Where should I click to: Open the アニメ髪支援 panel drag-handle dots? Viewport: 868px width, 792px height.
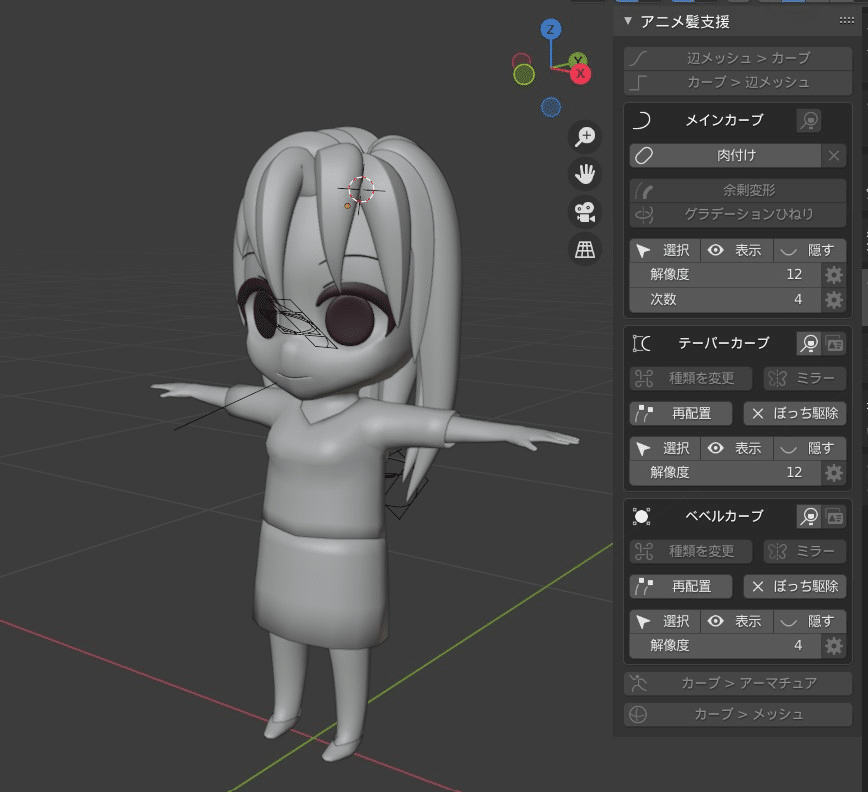point(846,20)
